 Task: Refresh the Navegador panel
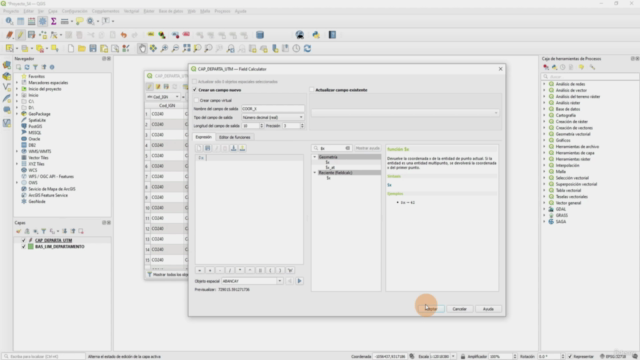click(27, 67)
